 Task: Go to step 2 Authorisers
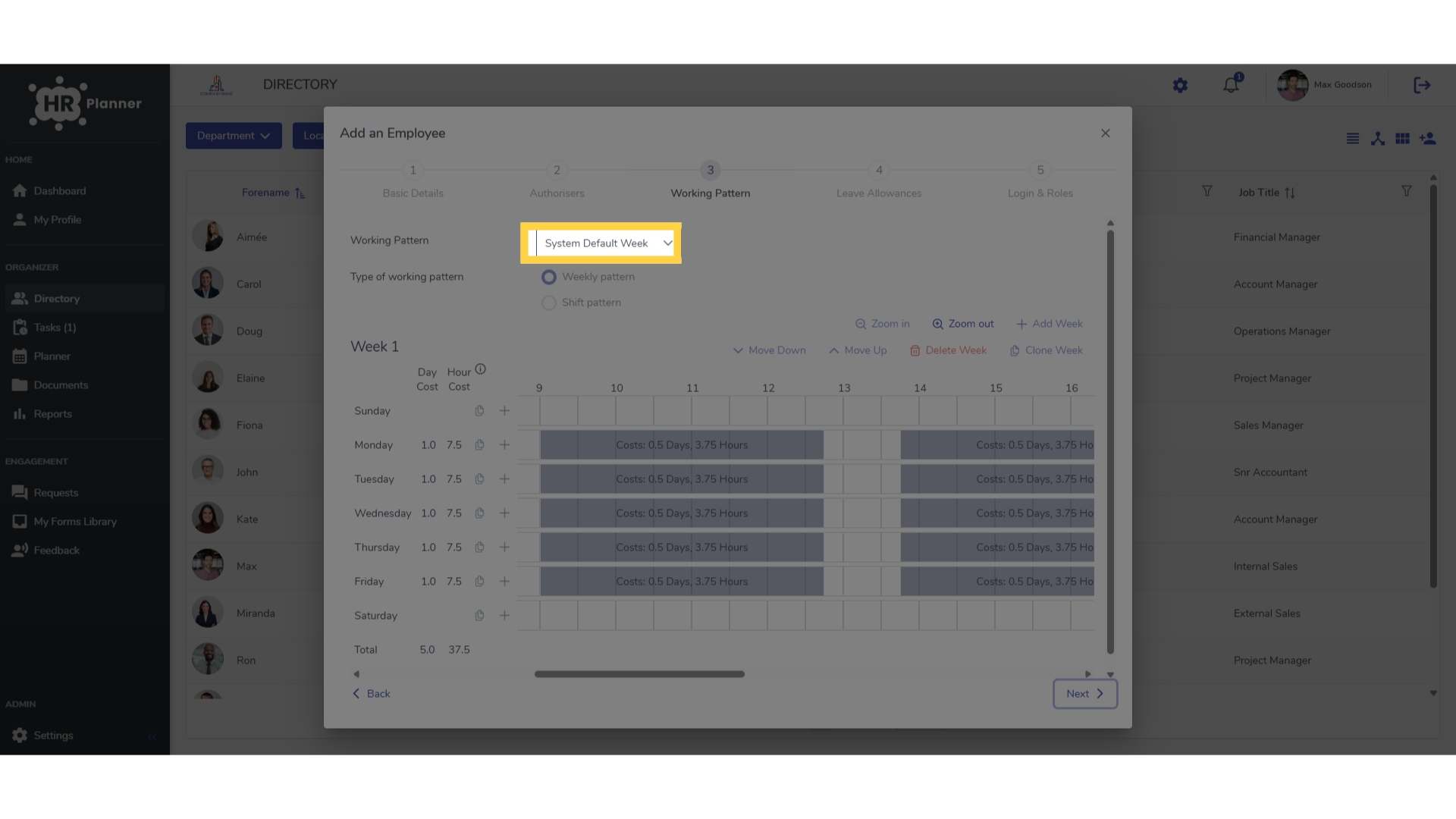[557, 181]
